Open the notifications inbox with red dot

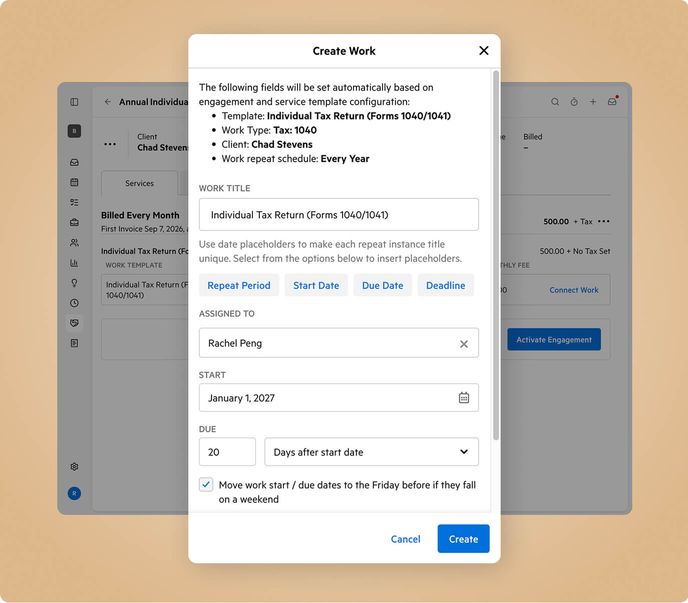click(612, 101)
